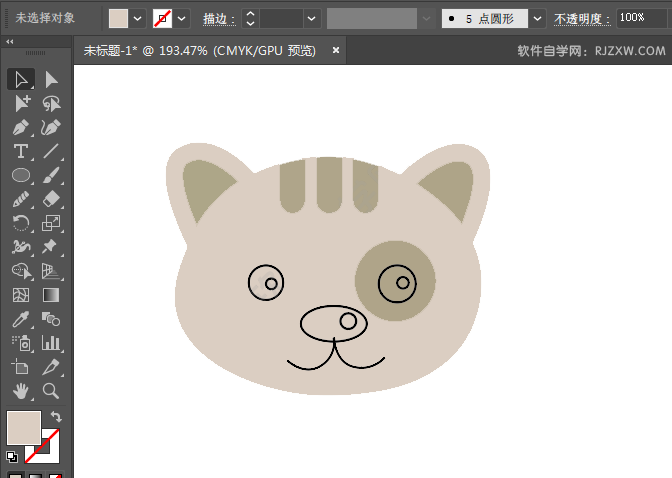
Task: Select the Direct Selection tool
Action: click(x=51, y=79)
